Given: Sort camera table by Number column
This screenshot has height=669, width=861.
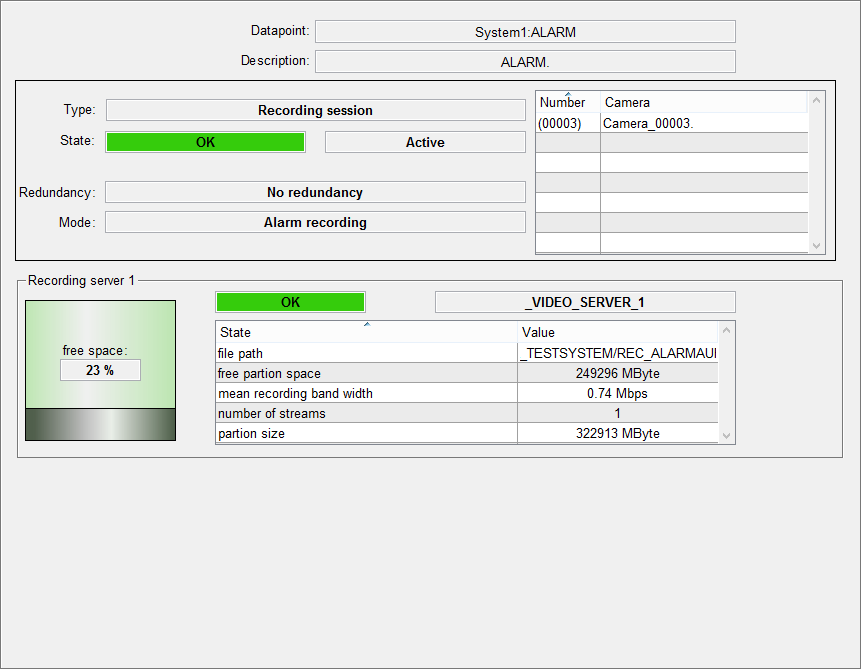Looking at the screenshot, I should click(x=567, y=102).
